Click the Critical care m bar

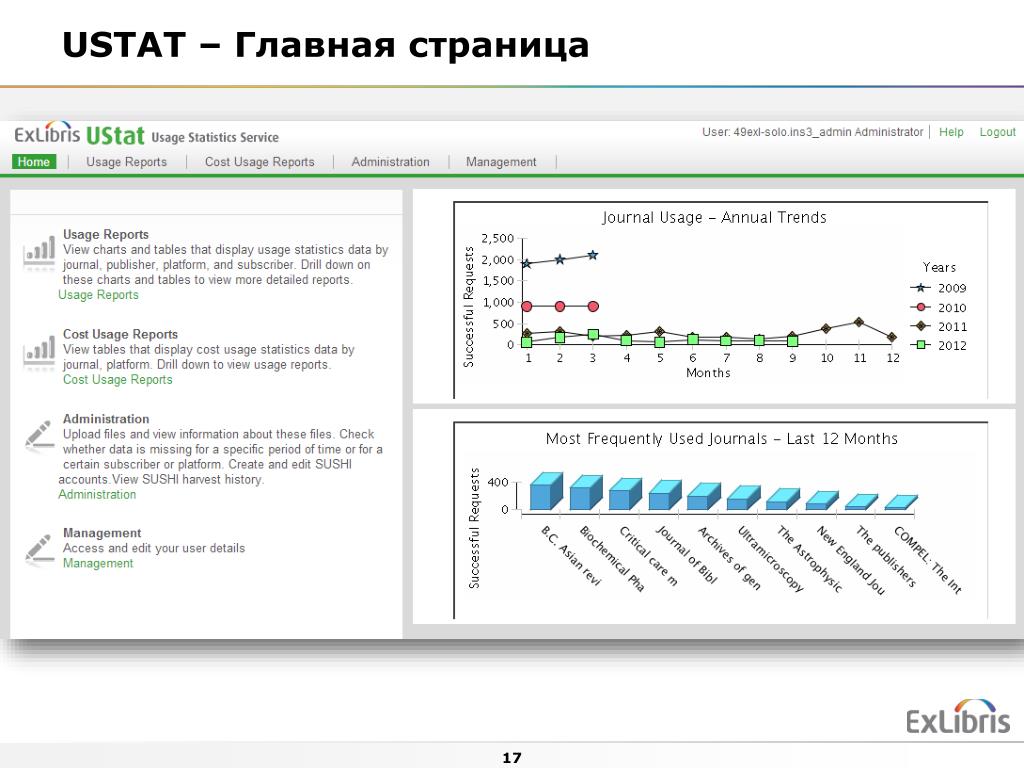(x=626, y=494)
